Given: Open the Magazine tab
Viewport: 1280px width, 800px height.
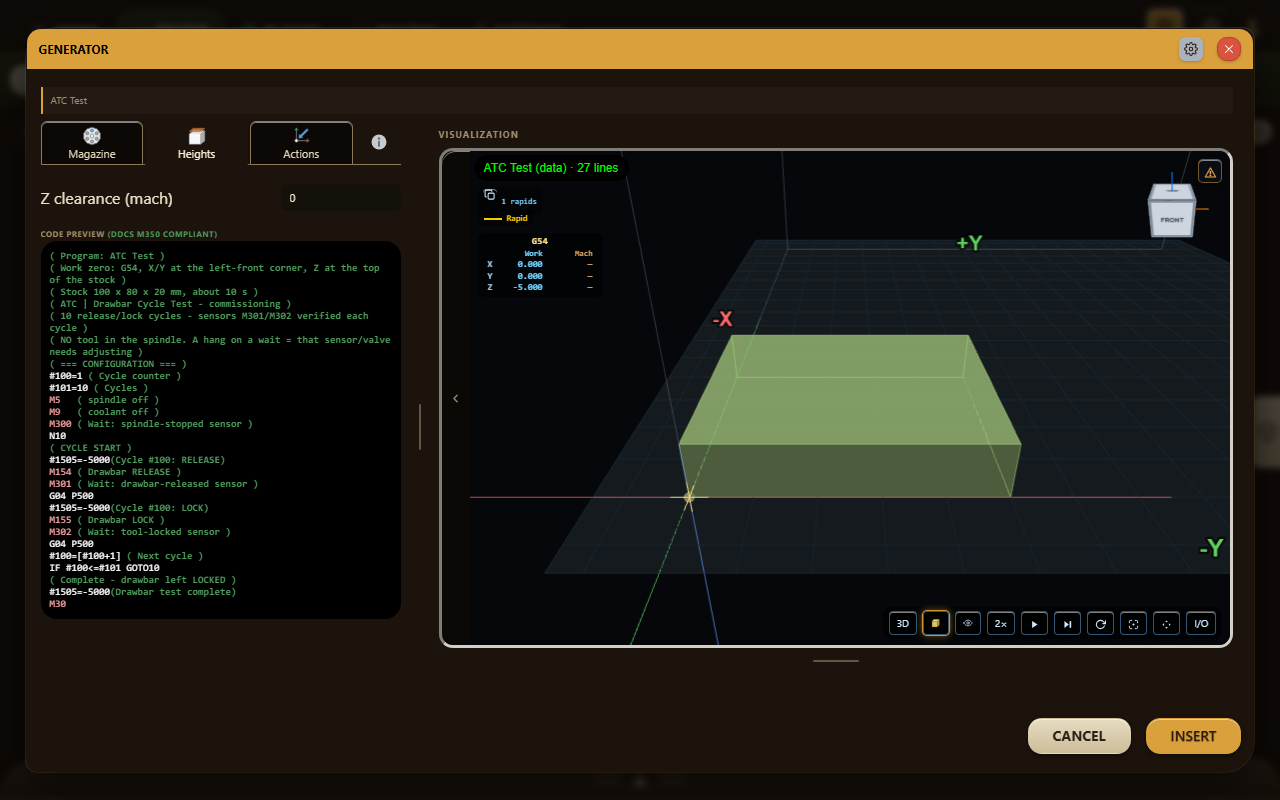Looking at the screenshot, I should pyautogui.click(x=92, y=143).
